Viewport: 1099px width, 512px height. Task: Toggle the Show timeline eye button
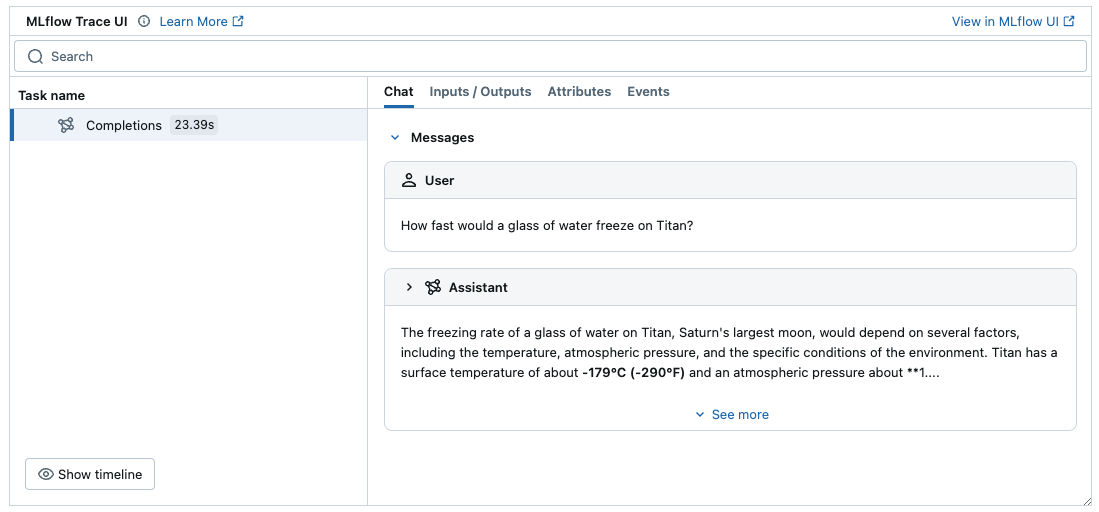click(x=90, y=474)
